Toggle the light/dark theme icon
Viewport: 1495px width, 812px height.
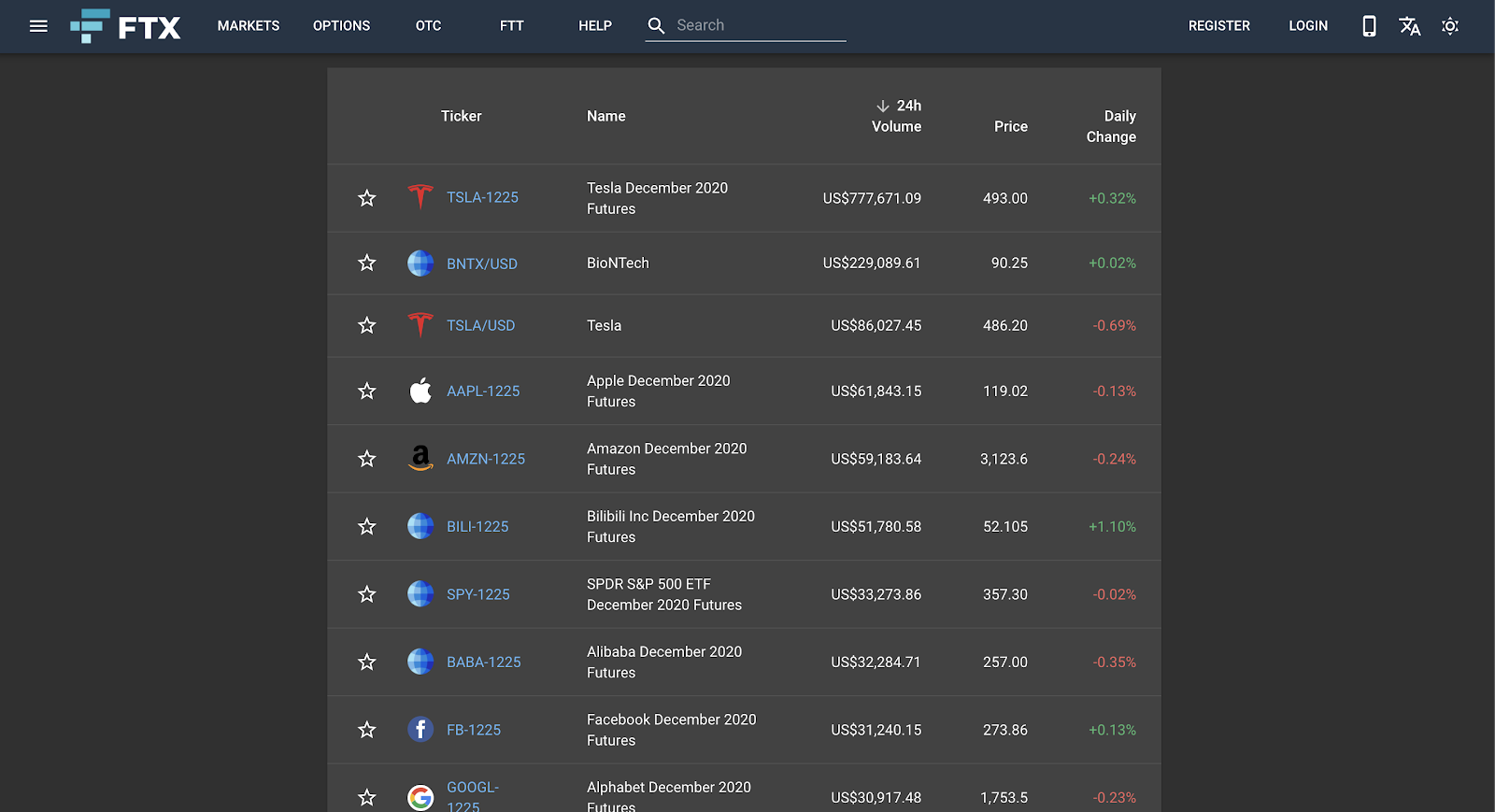[x=1450, y=26]
